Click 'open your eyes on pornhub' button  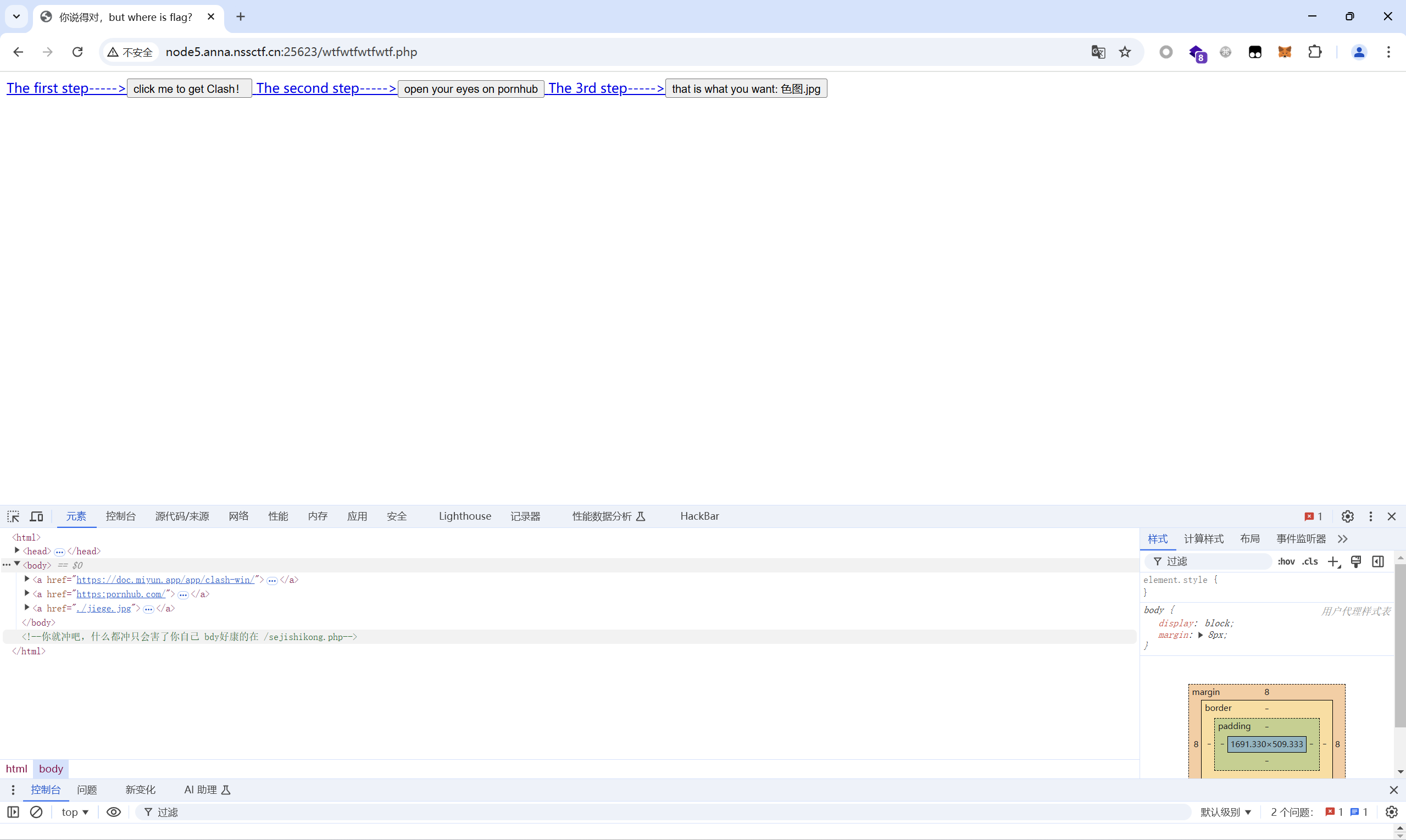tap(471, 88)
